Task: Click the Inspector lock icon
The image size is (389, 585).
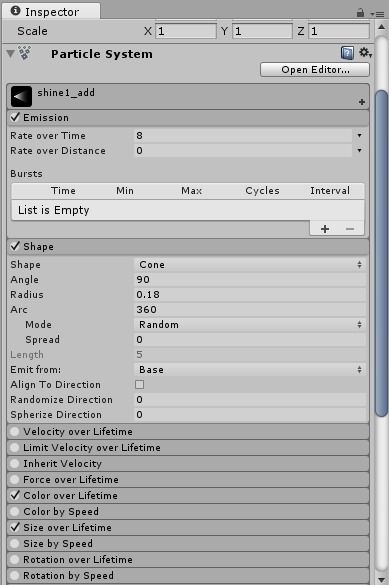Action: pos(360,13)
